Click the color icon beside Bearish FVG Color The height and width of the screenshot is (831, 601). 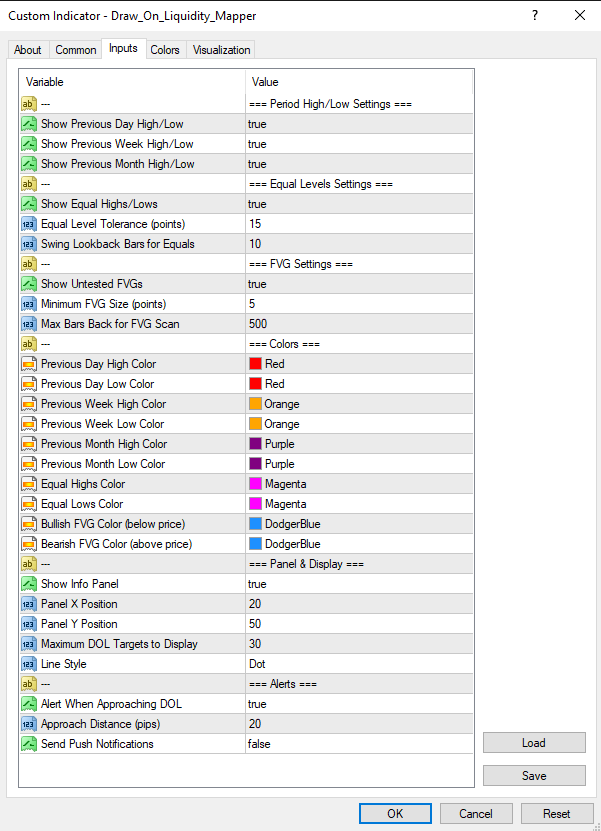point(29,544)
